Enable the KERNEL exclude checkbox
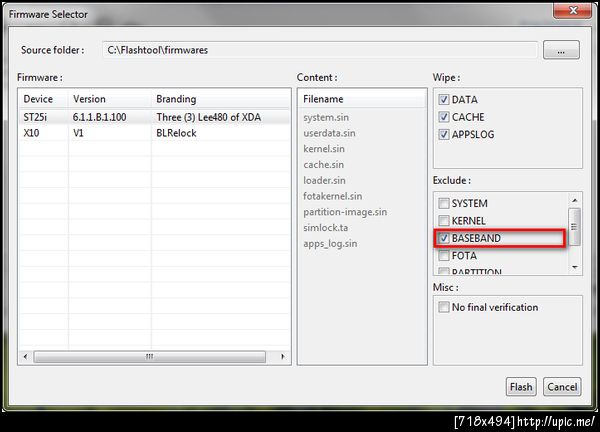600x432 pixels. [x=443, y=221]
